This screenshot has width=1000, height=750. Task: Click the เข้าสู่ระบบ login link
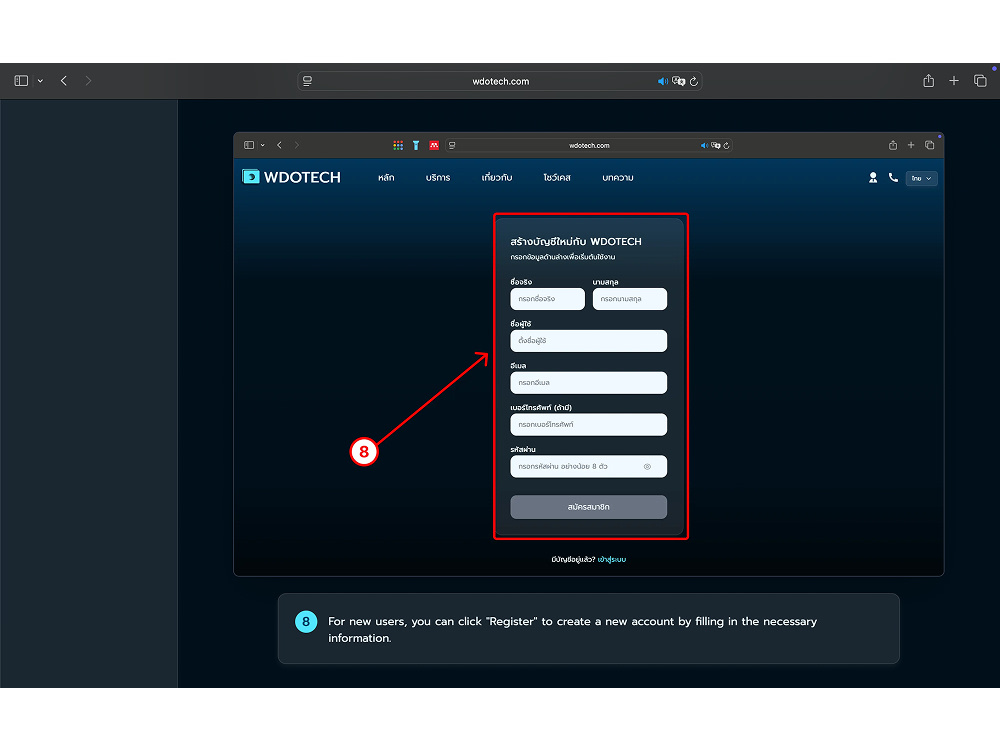[x=612, y=559]
